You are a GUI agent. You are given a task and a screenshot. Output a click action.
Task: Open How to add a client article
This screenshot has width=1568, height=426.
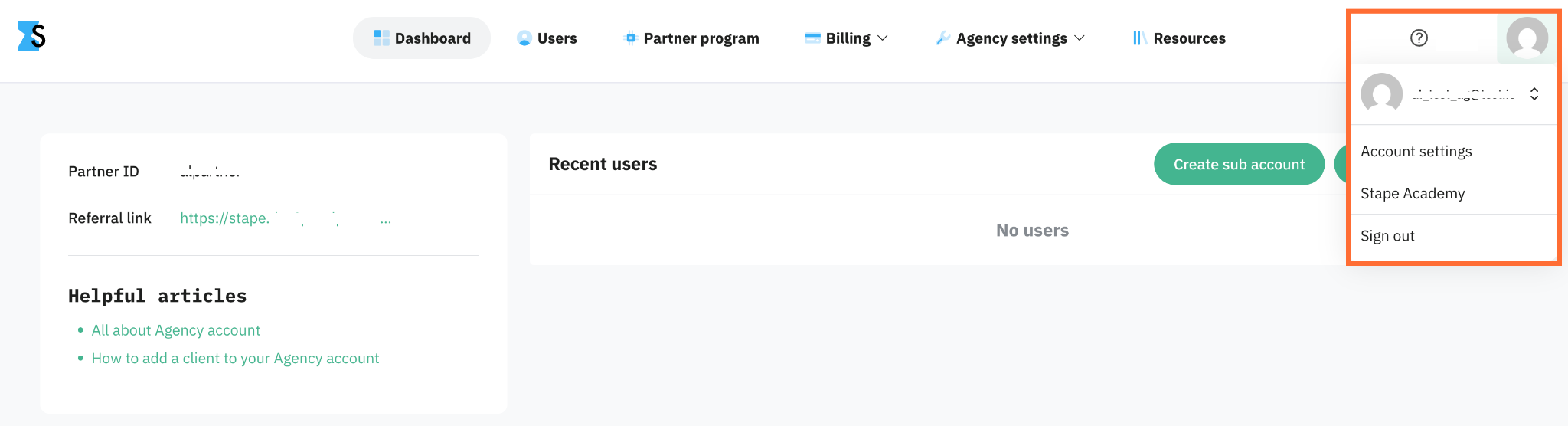235,359
